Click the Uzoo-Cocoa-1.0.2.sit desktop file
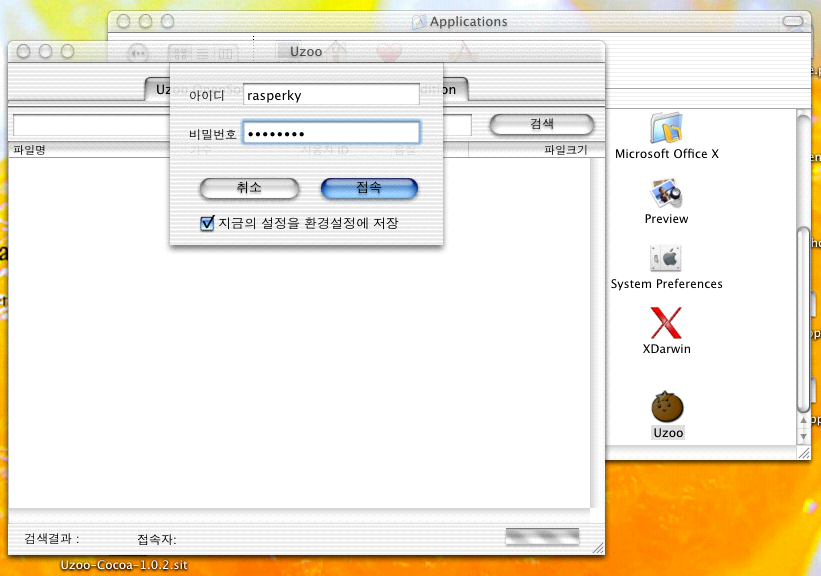Image resolution: width=821 pixels, height=576 pixels. coord(123,565)
